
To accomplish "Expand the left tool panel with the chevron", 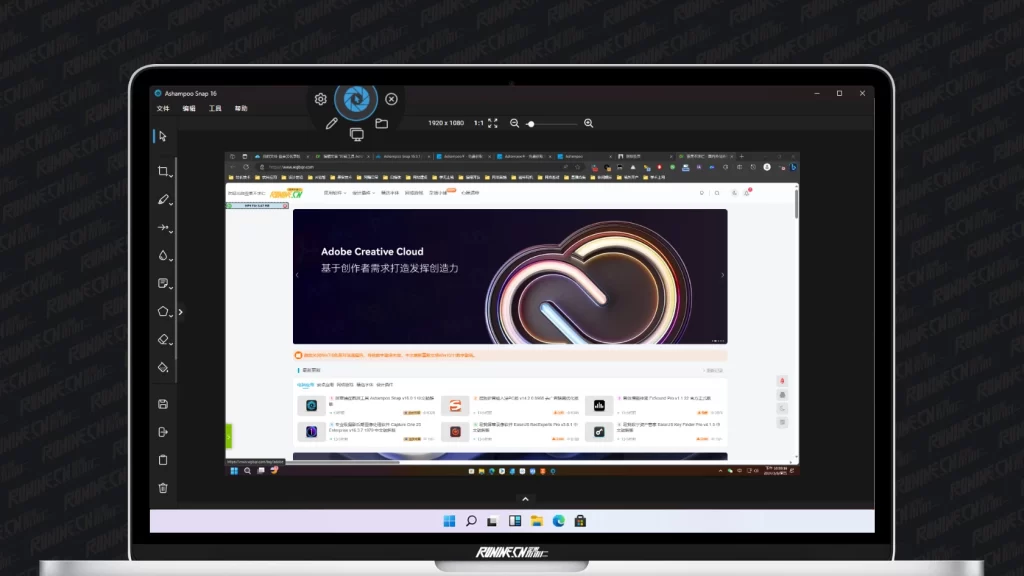I will tap(181, 312).
